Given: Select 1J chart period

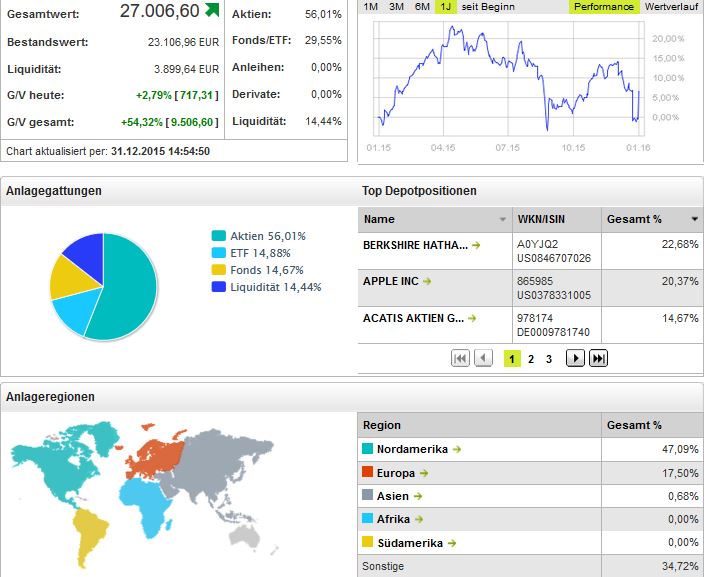Looking at the screenshot, I should coord(446,7).
